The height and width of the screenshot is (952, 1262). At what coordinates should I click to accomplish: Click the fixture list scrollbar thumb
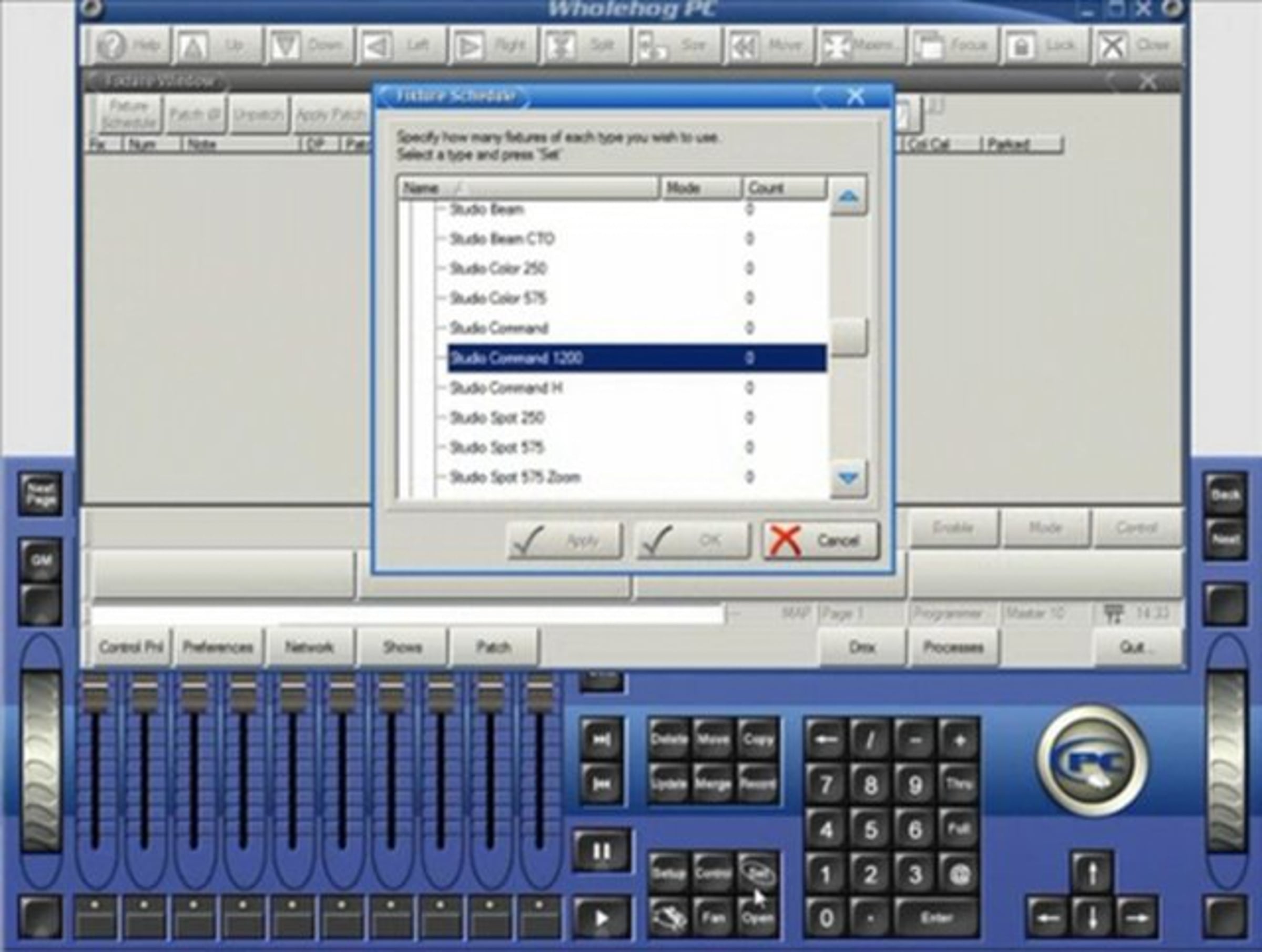point(848,337)
